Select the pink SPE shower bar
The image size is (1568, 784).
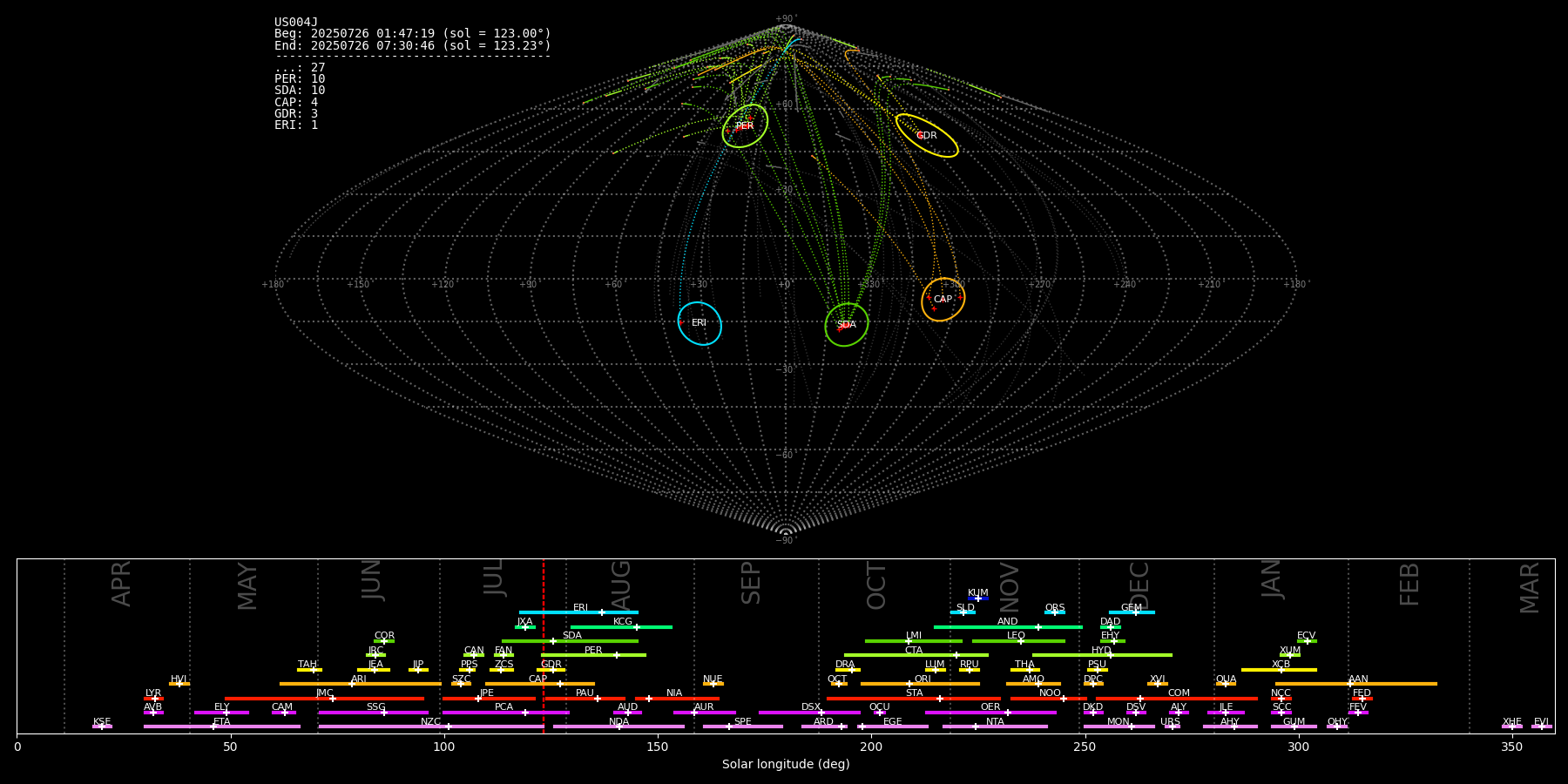pyautogui.click(x=743, y=727)
